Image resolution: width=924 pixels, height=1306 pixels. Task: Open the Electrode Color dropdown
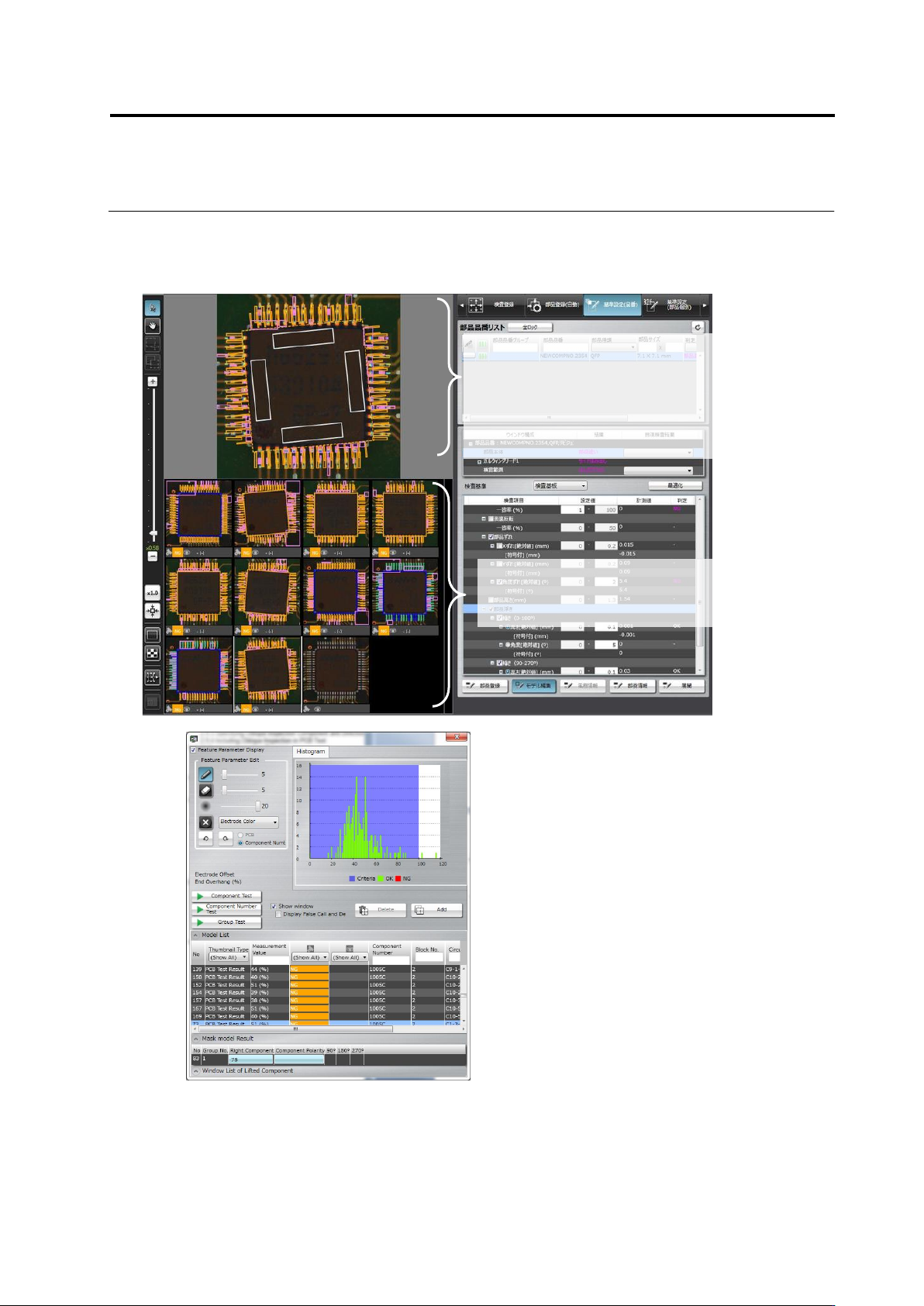click(x=248, y=822)
